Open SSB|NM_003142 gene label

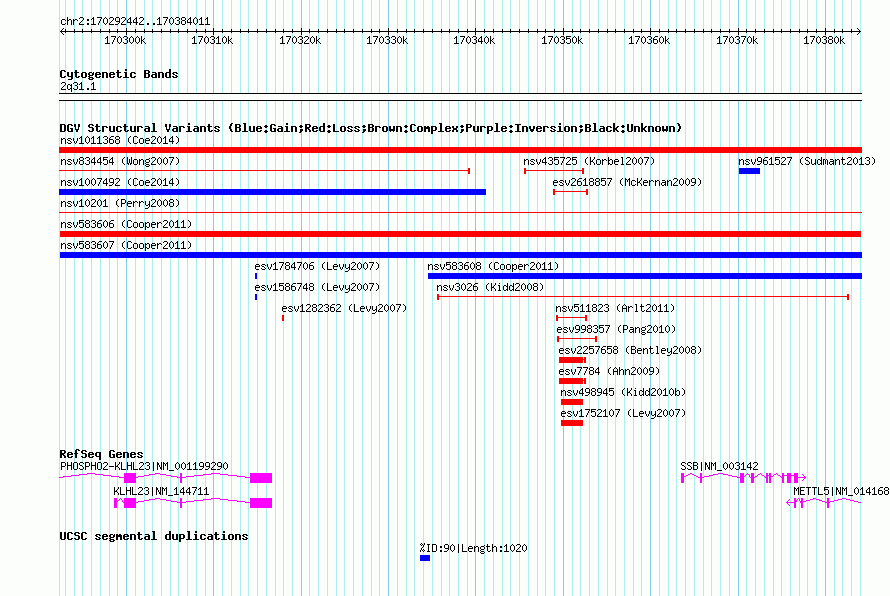coord(719,466)
